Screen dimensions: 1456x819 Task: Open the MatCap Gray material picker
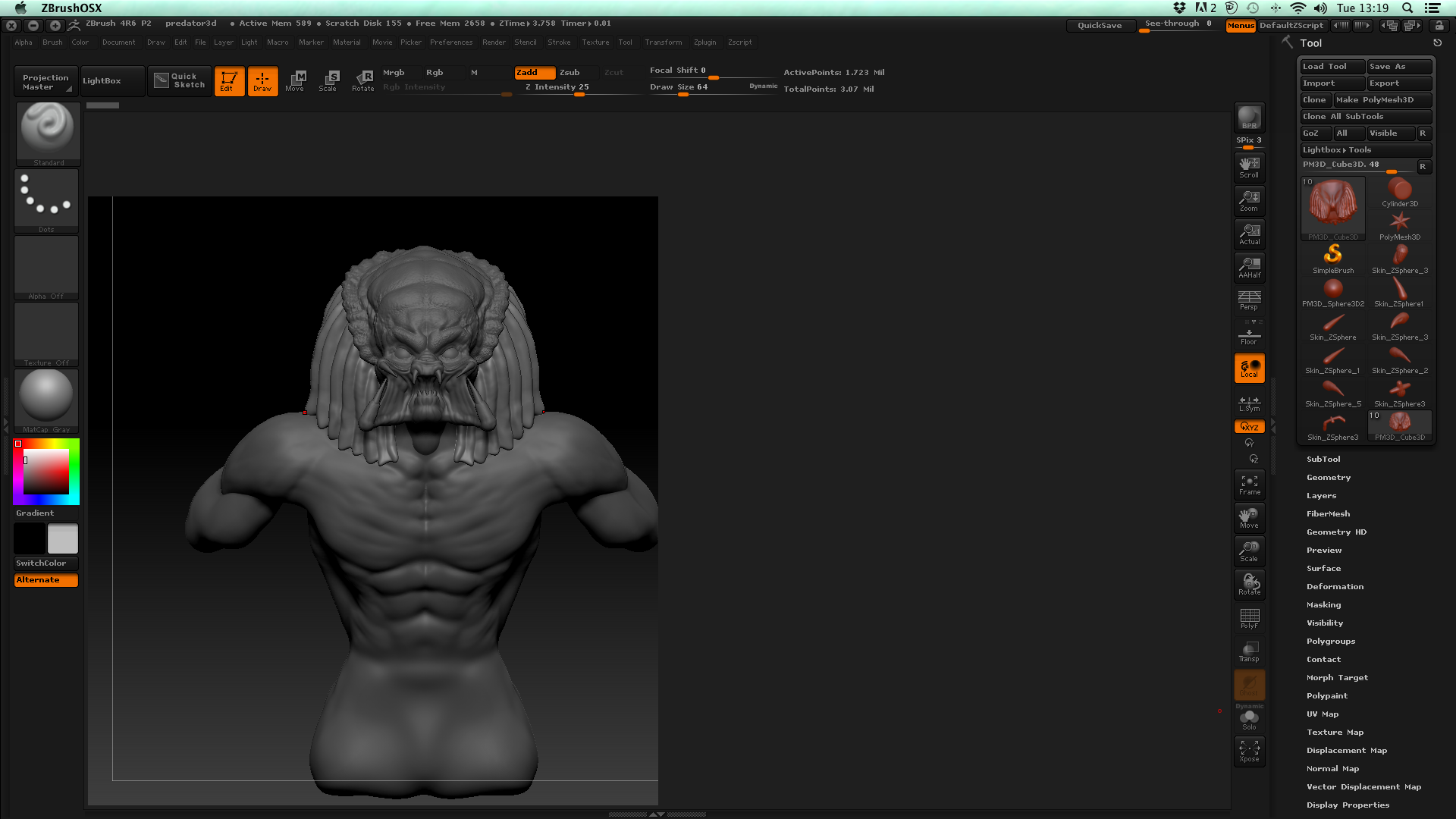click(46, 400)
